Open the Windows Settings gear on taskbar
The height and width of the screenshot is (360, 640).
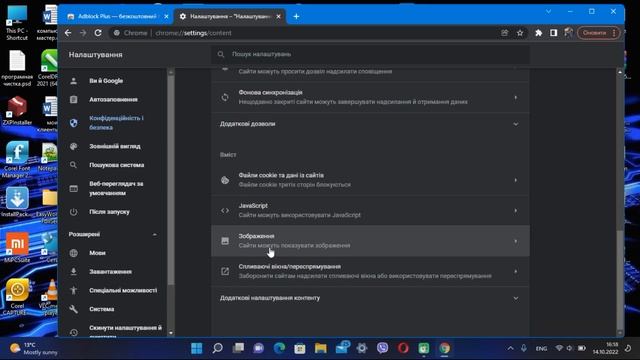point(362,348)
